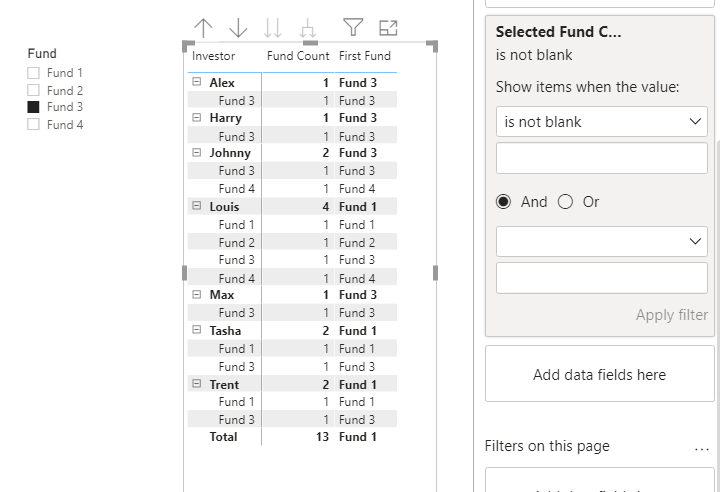Click the second filter value input field
The image size is (720, 492).
tap(602, 278)
